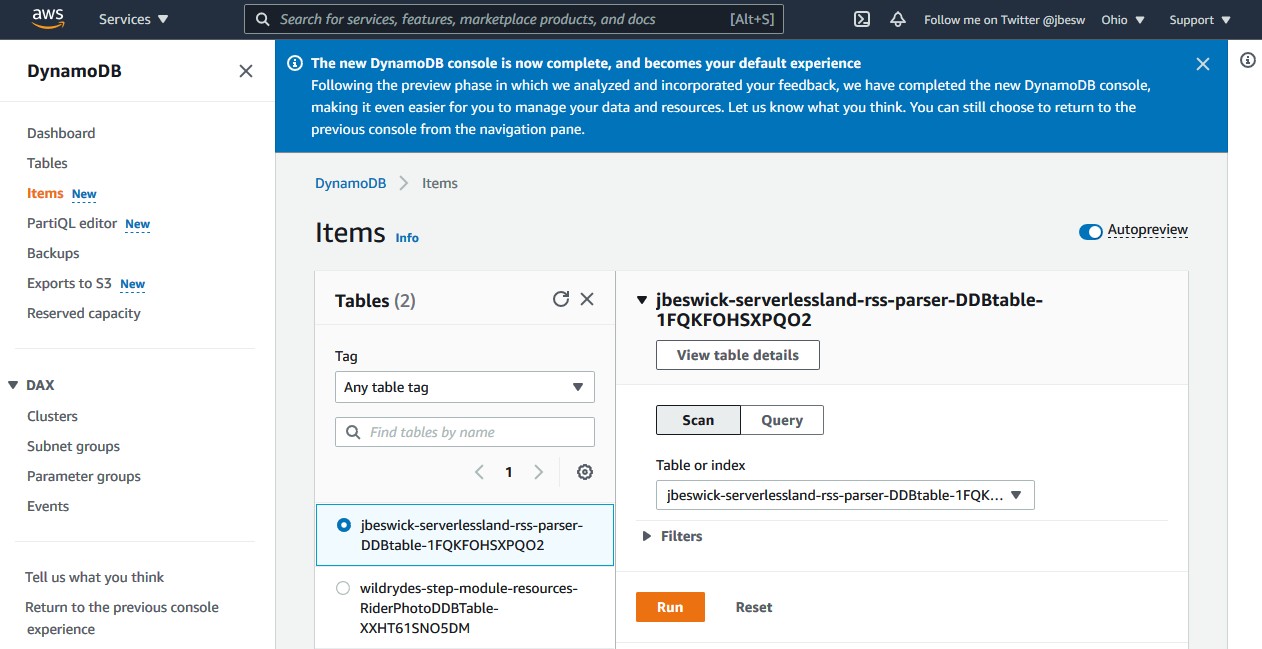This screenshot has height=649, width=1262.
Task: Close the DynamoDB navigation sidebar
Action: pyautogui.click(x=246, y=71)
